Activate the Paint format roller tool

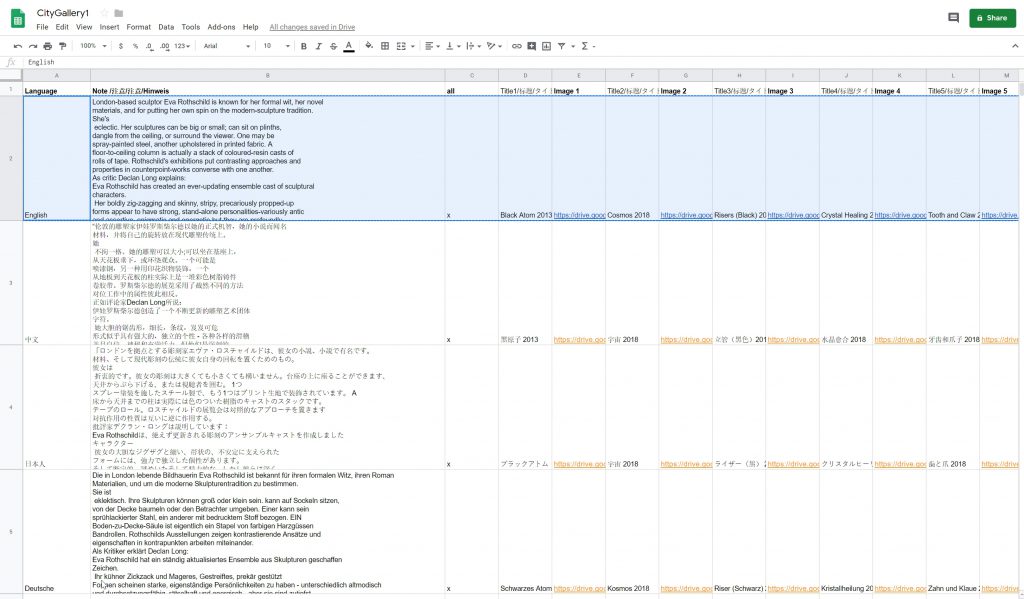tap(62, 46)
